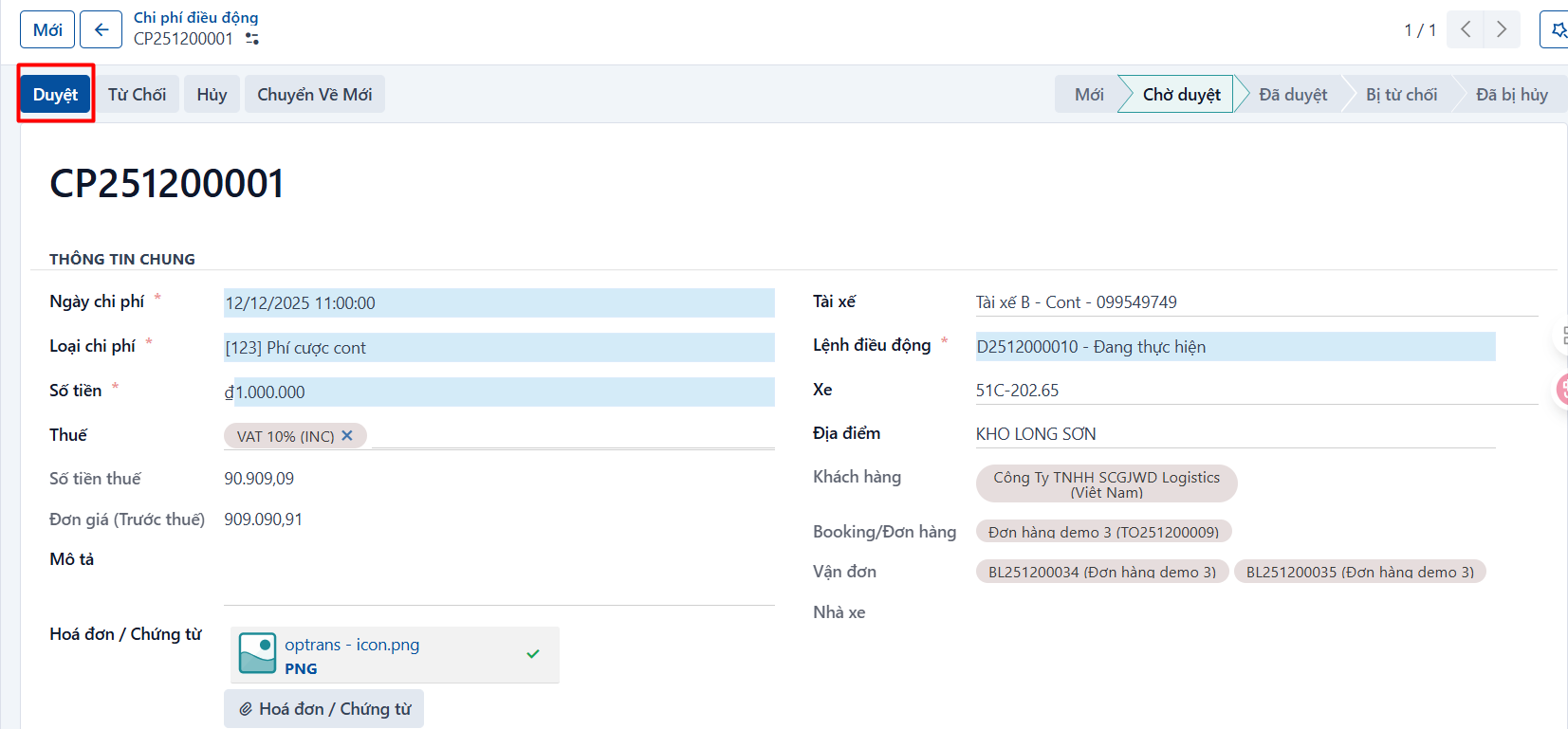Click the Vận đơn field label
Screen dimensions: 1568x729
(844, 572)
